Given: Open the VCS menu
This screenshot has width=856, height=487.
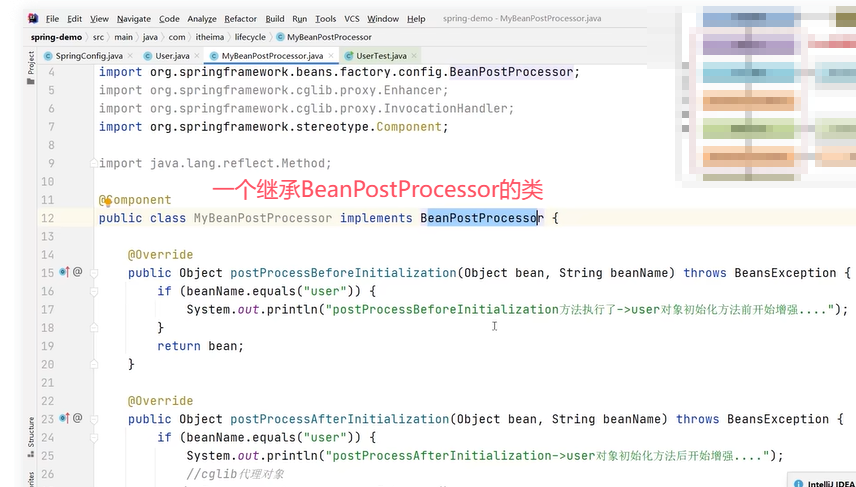Looking at the screenshot, I should pos(352,19).
